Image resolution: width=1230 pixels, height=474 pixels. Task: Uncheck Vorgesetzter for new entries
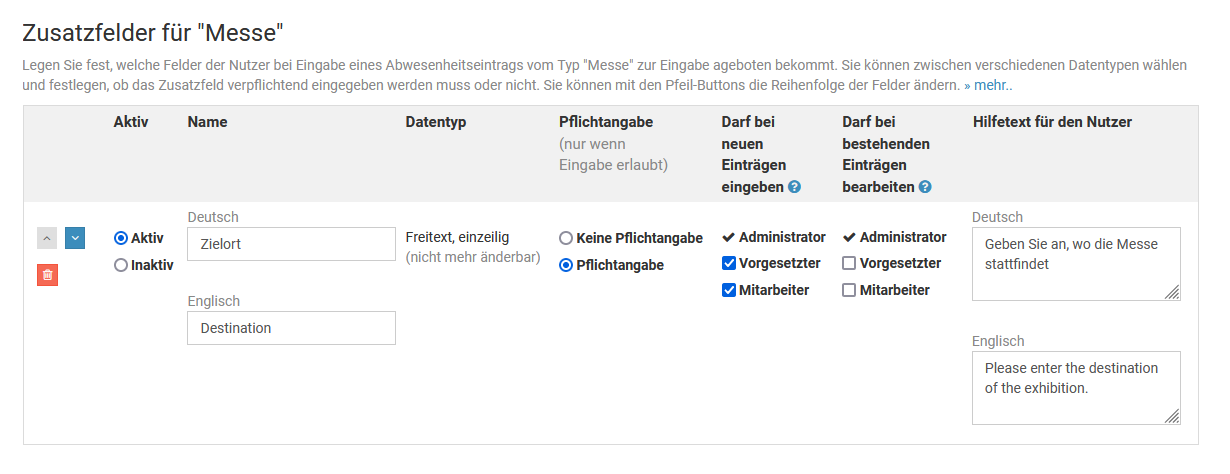point(729,264)
